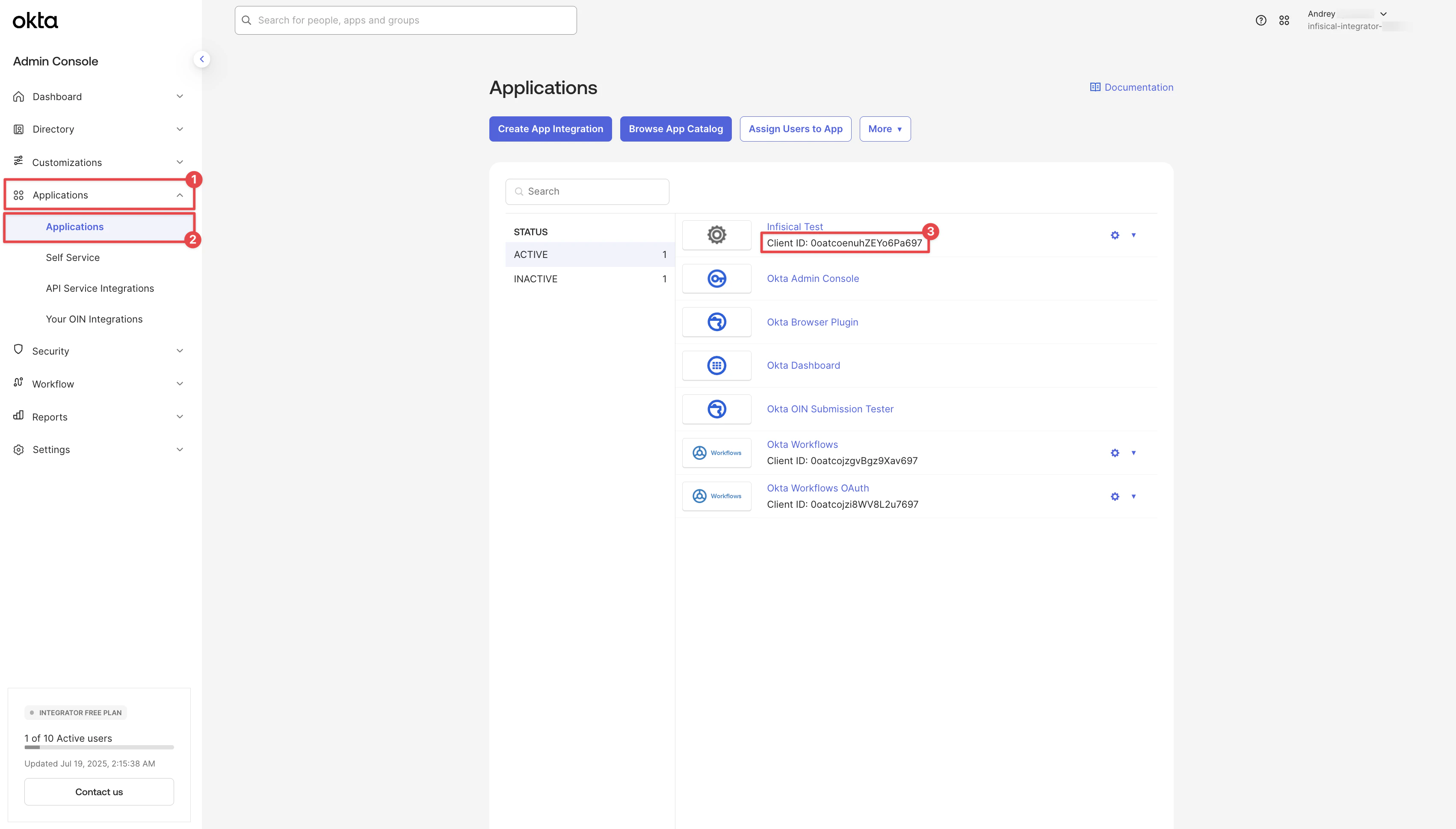Image resolution: width=1456 pixels, height=829 pixels.
Task: Expand the Directory menu chevron
Action: coord(180,129)
